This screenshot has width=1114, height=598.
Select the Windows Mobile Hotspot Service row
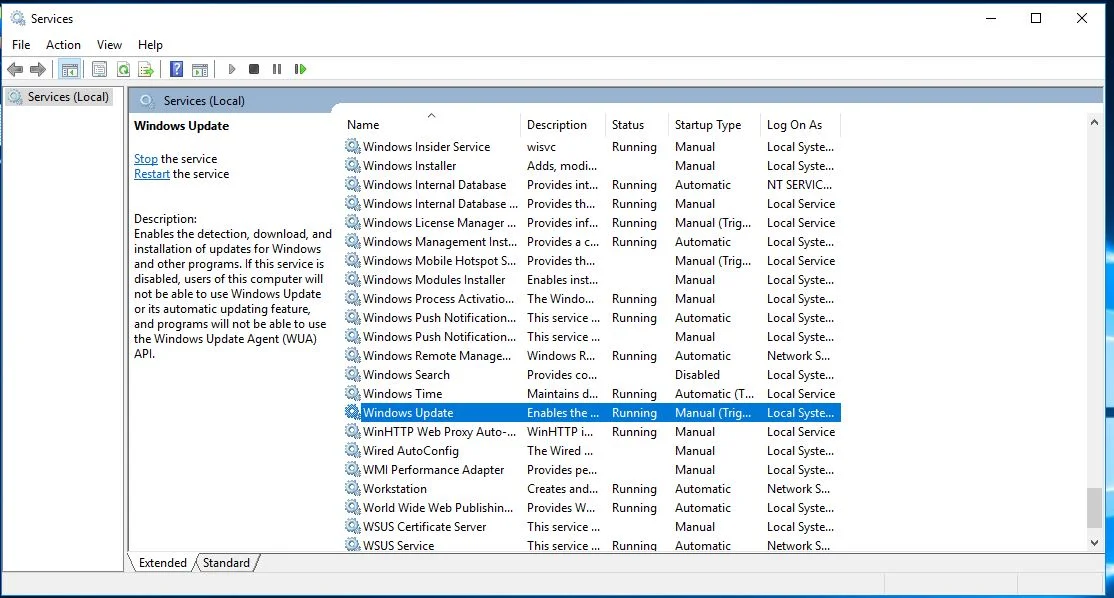[592, 261]
